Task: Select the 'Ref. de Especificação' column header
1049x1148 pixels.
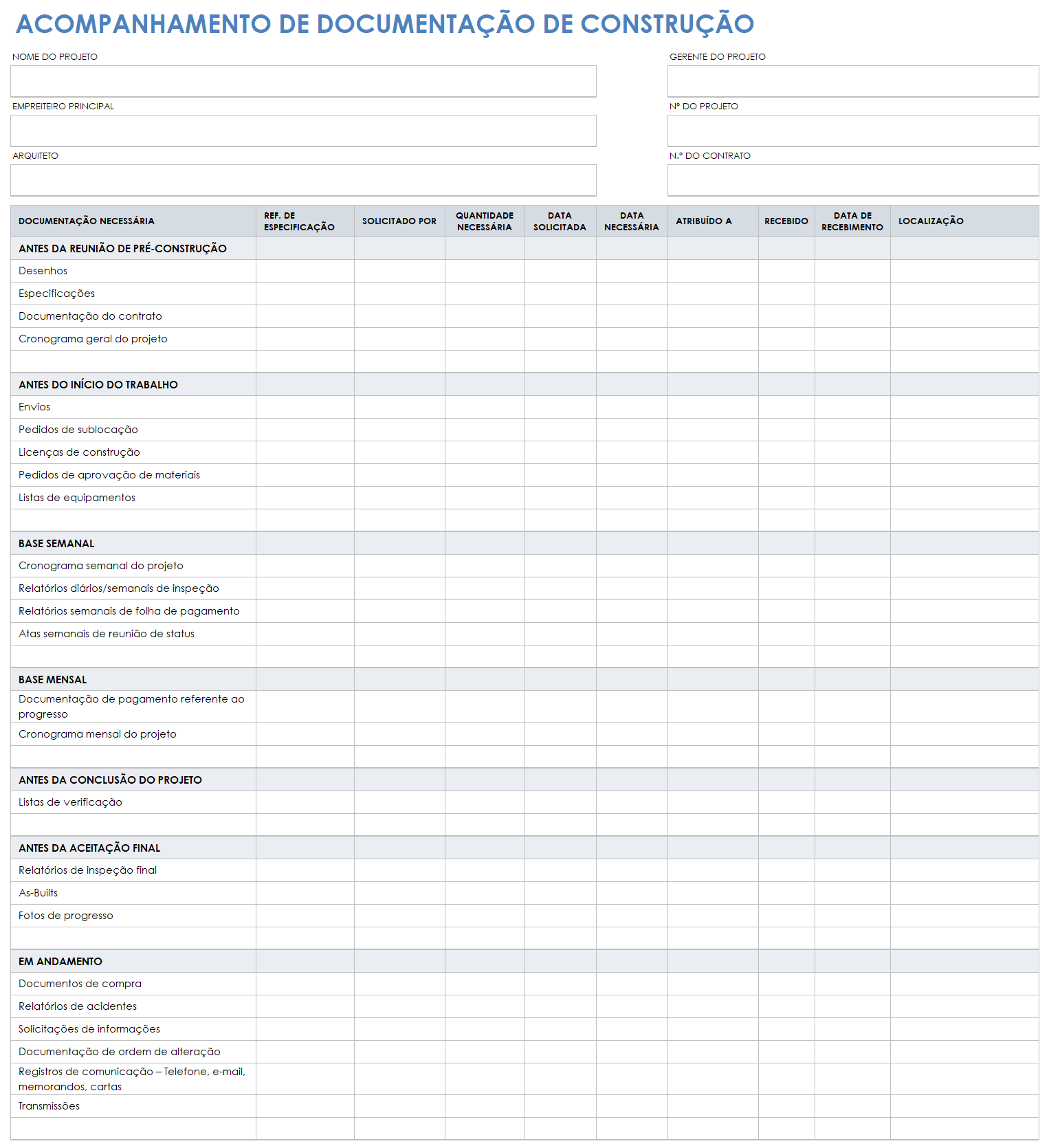Action: coord(305,221)
